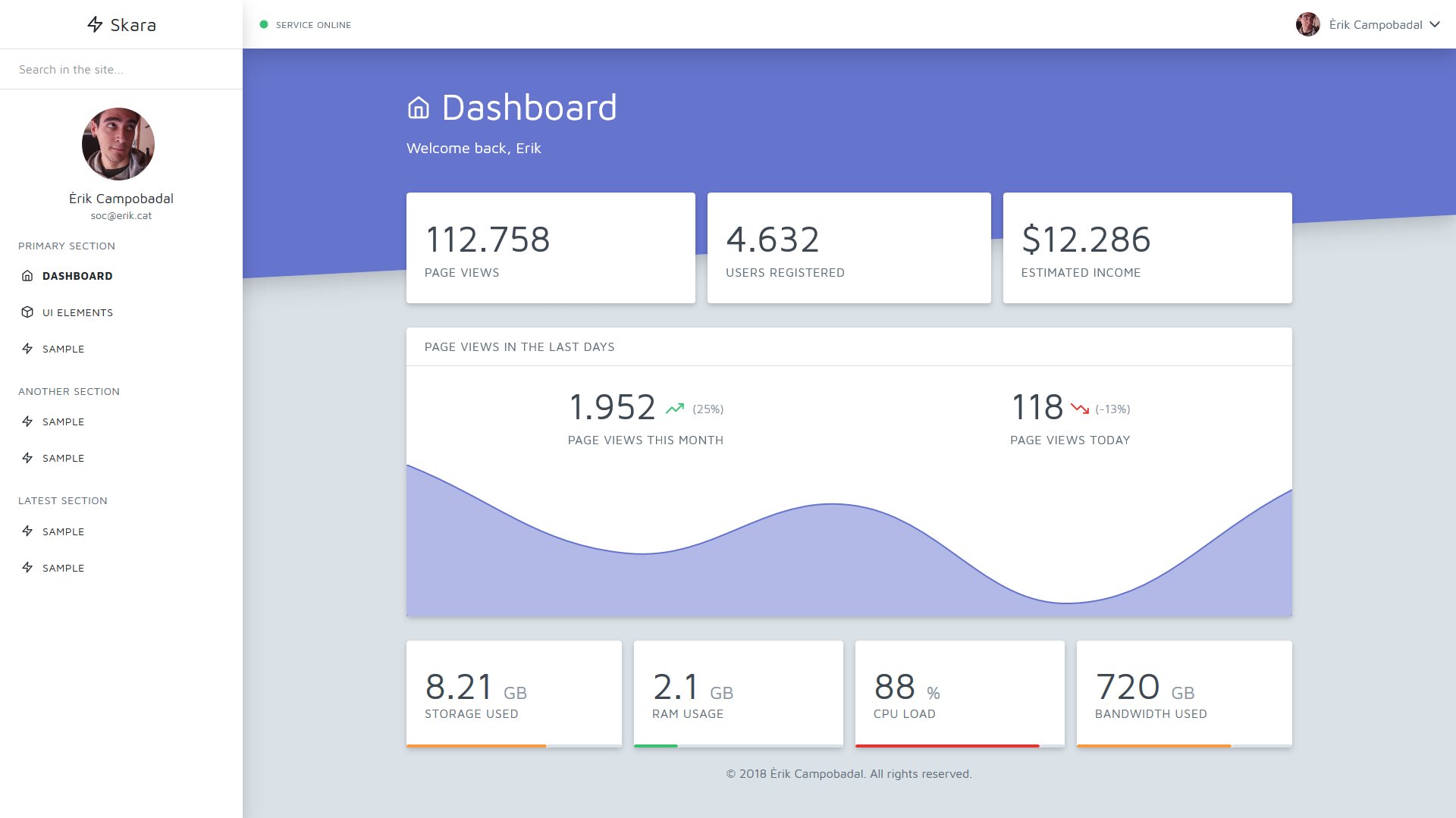Open the Èrik Campobadal user dropdown chevron
Viewport: 1456px width, 818px height.
coord(1435,24)
